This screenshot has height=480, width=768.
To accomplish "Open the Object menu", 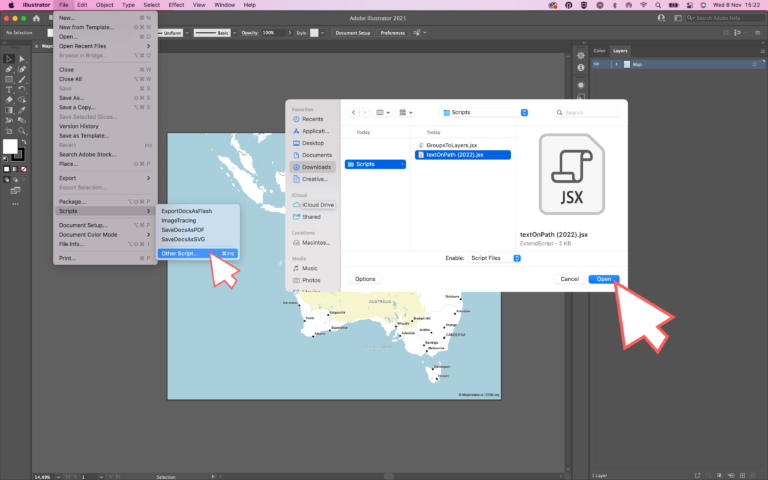I will pyautogui.click(x=104, y=5).
